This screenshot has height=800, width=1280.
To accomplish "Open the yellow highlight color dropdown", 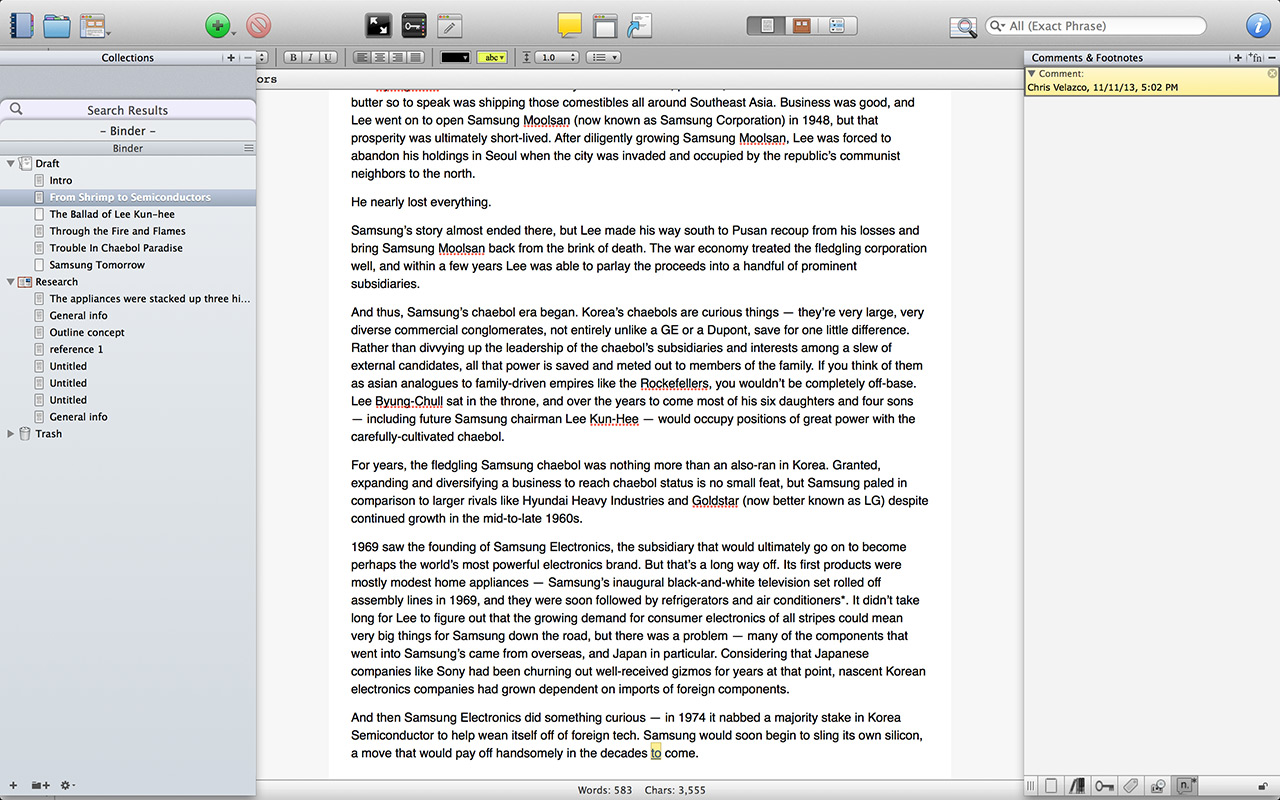I will point(492,58).
